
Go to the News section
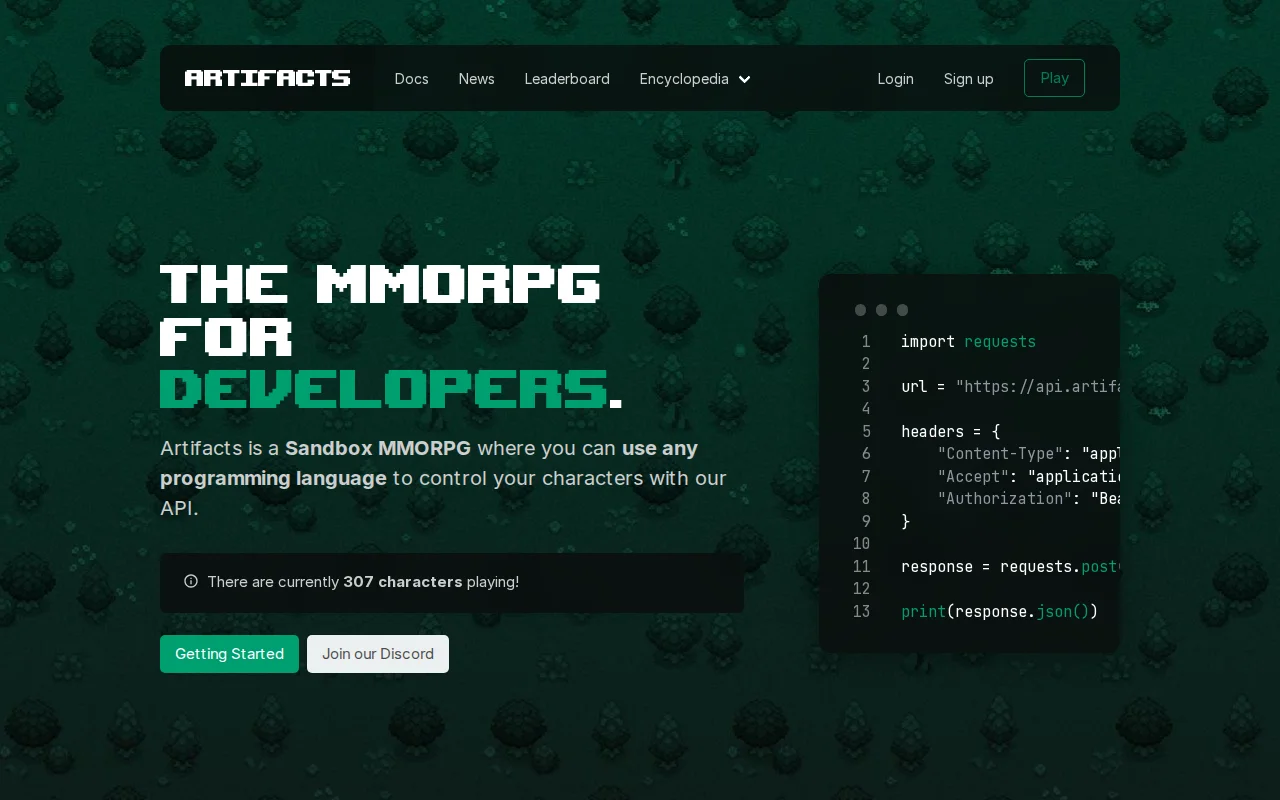[x=476, y=79]
